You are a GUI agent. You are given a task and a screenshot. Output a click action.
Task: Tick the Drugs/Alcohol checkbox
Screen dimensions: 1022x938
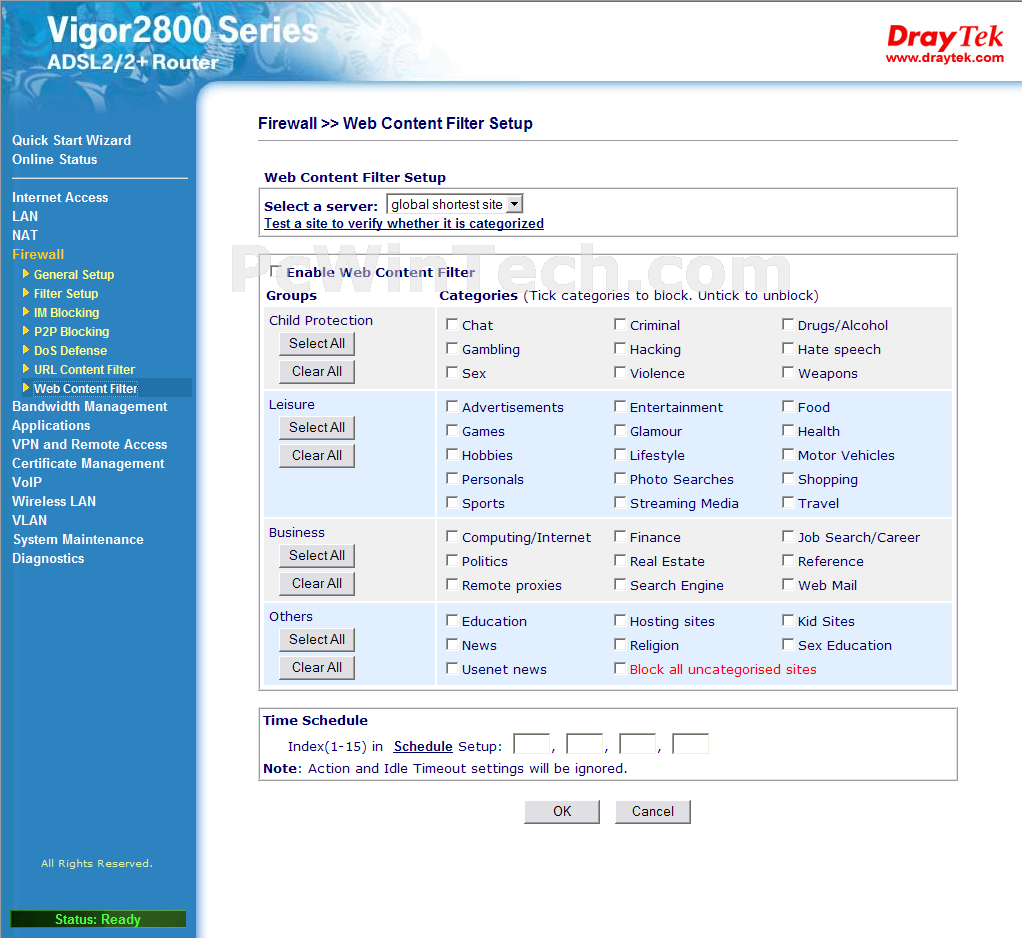click(788, 324)
